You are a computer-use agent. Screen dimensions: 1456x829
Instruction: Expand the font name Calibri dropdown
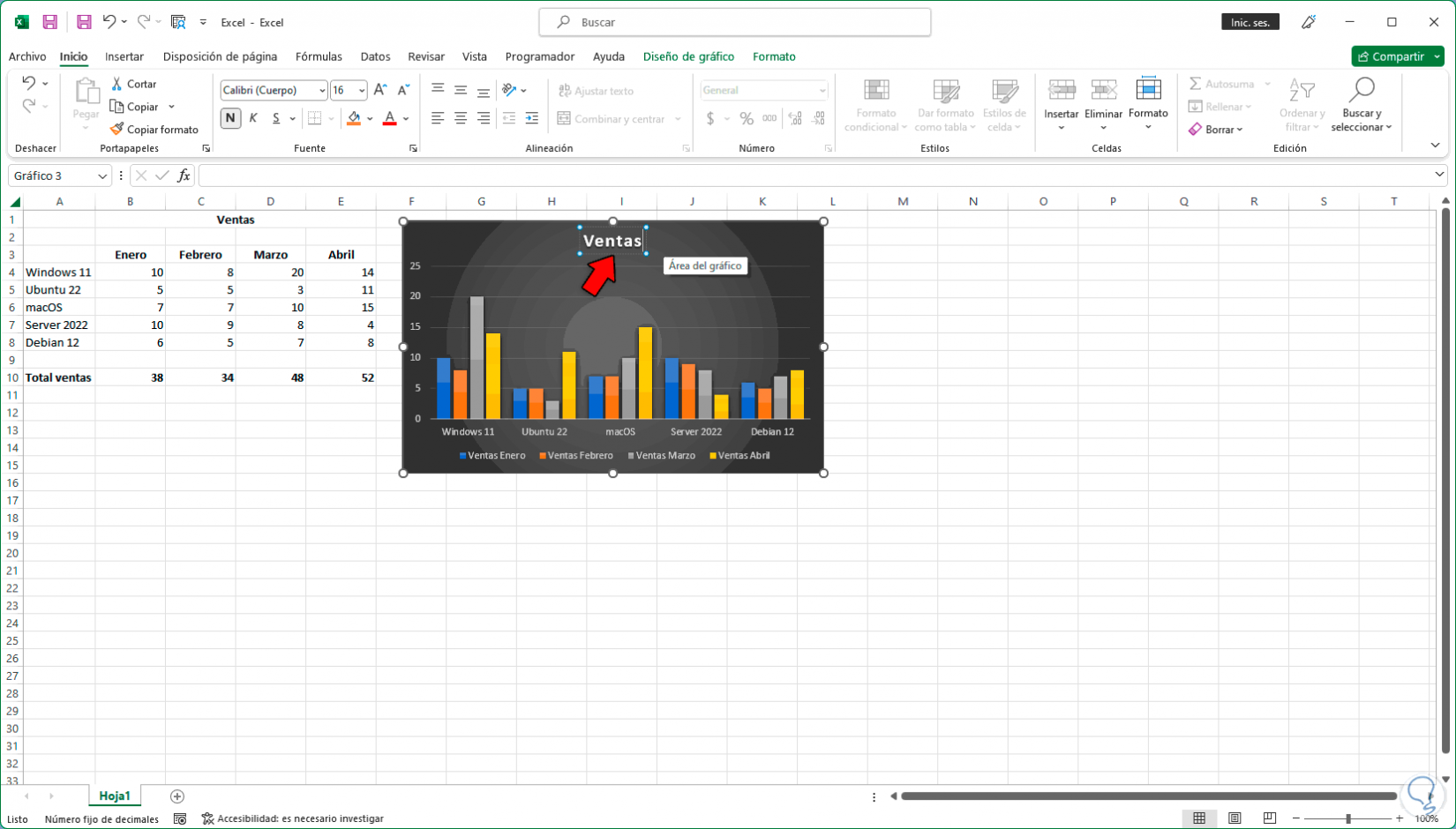[x=322, y=90]
